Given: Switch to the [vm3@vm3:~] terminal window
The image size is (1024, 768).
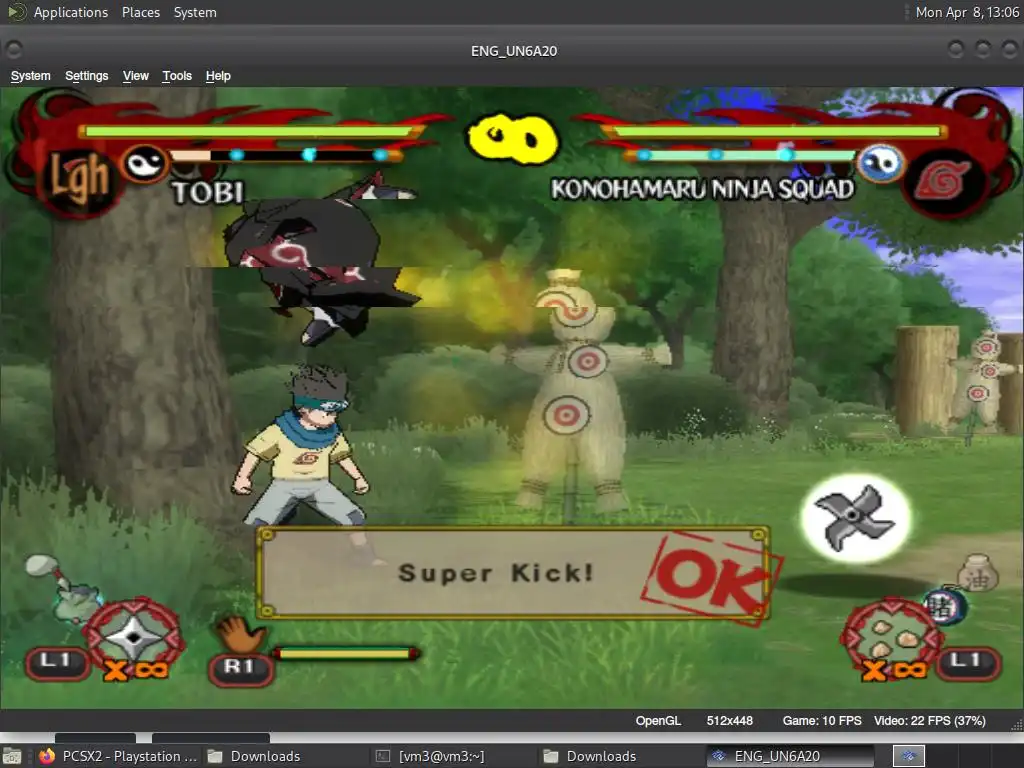Looking at the screenshot, I should coord(430,756).
